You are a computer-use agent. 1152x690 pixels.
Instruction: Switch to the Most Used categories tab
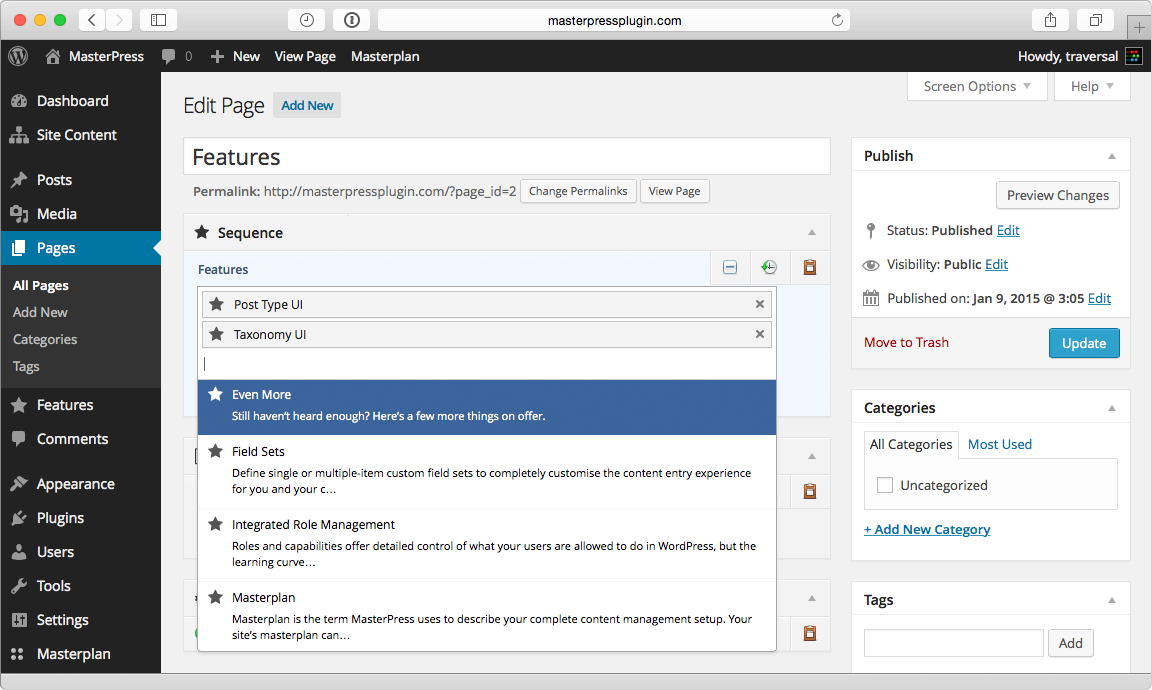(999, 445)
